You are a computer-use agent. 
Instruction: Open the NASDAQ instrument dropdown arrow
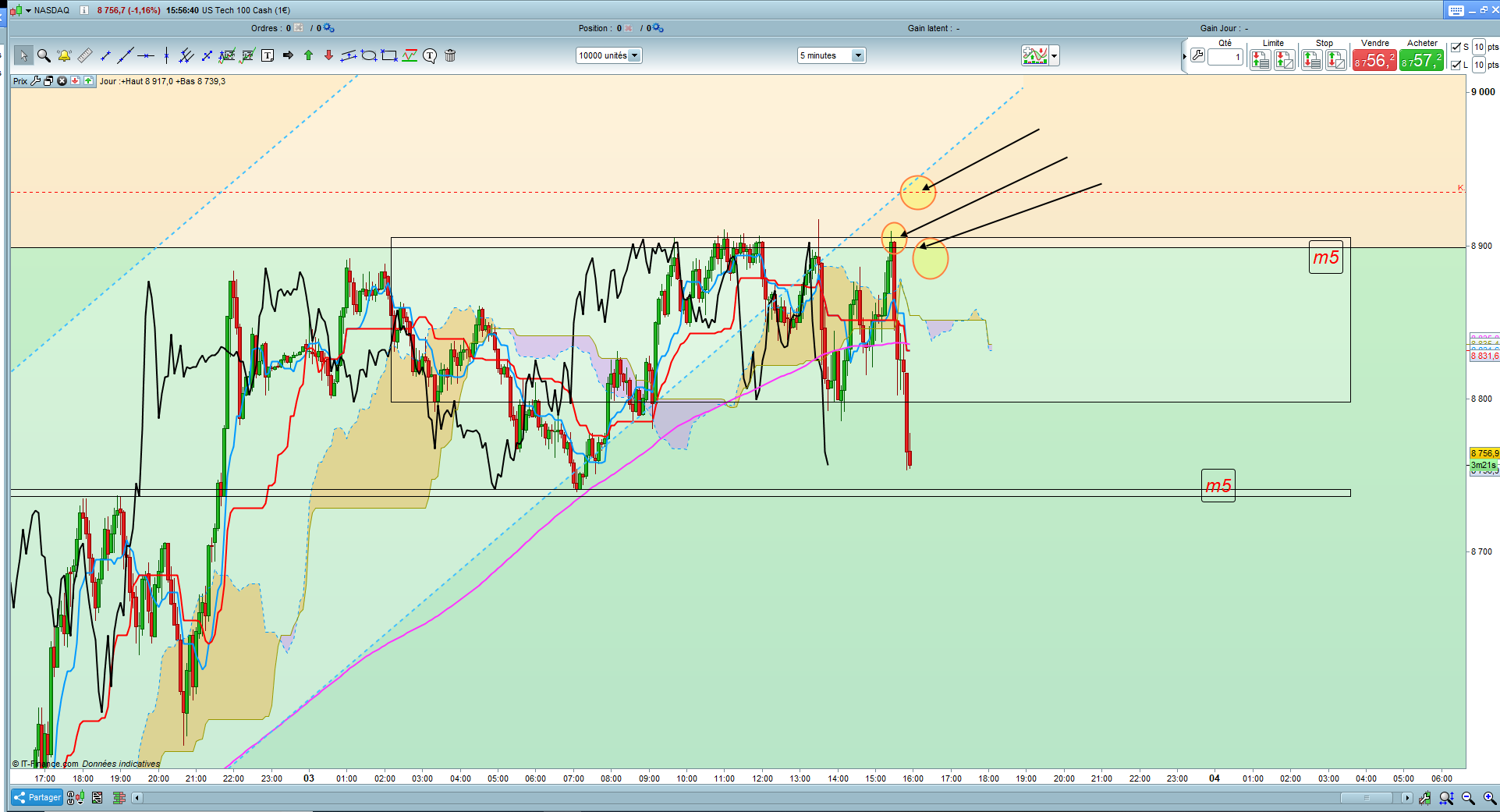click(28, 10)
